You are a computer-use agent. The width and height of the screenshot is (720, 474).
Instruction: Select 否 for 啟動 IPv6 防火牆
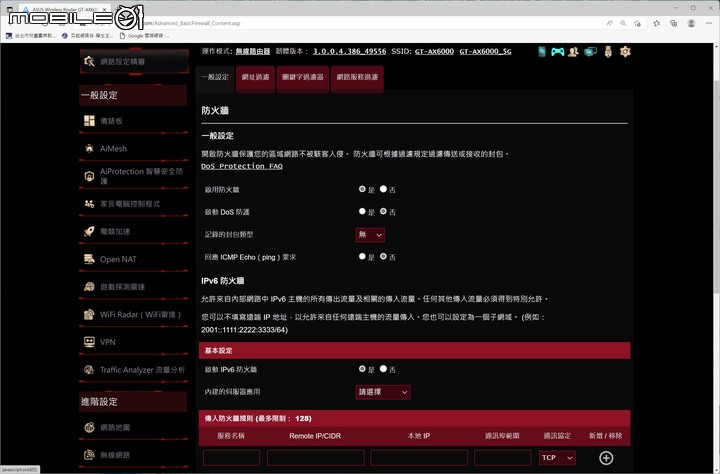(383, 369)
